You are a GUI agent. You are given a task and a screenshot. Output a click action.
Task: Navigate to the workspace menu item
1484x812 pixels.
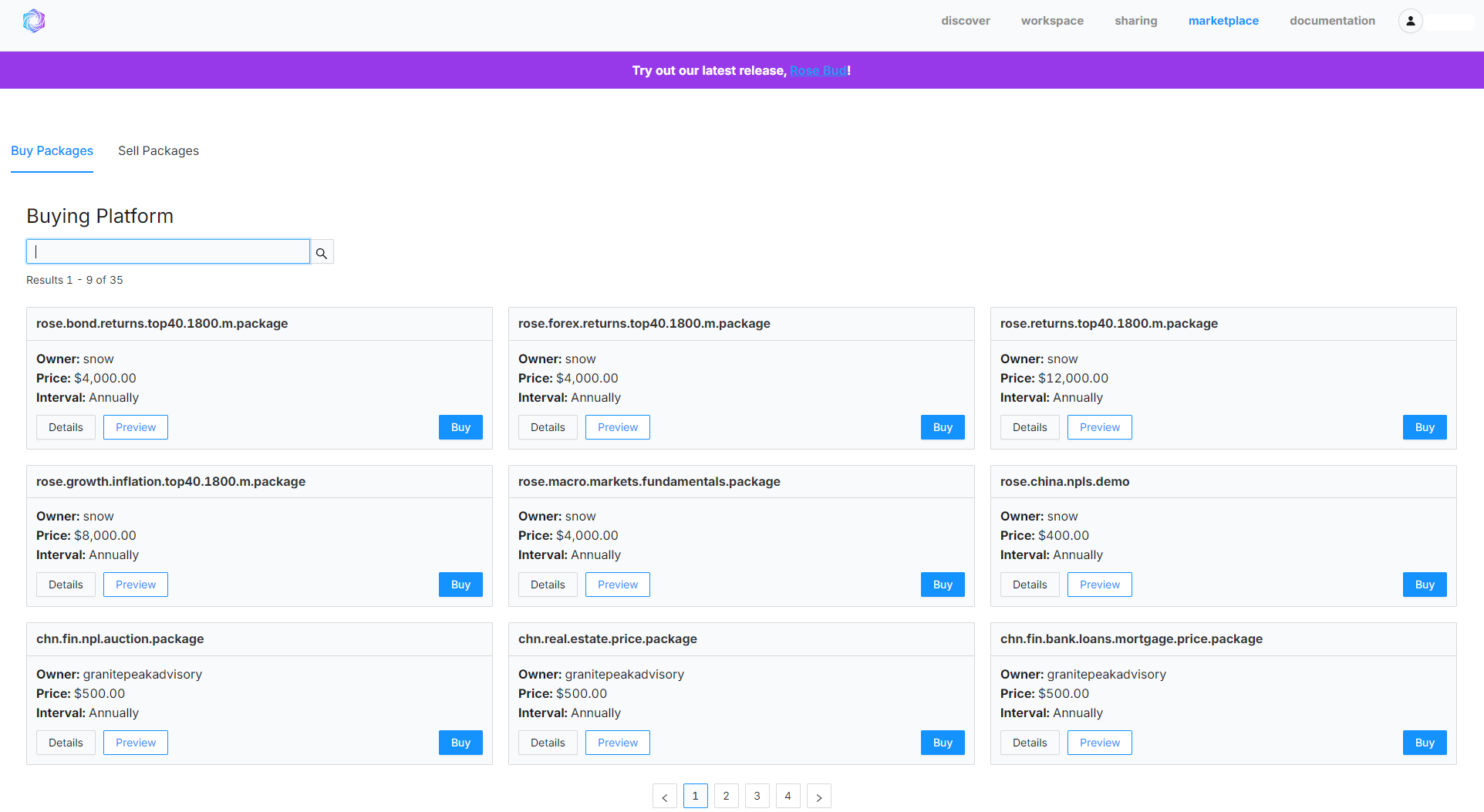point(1052,21)
